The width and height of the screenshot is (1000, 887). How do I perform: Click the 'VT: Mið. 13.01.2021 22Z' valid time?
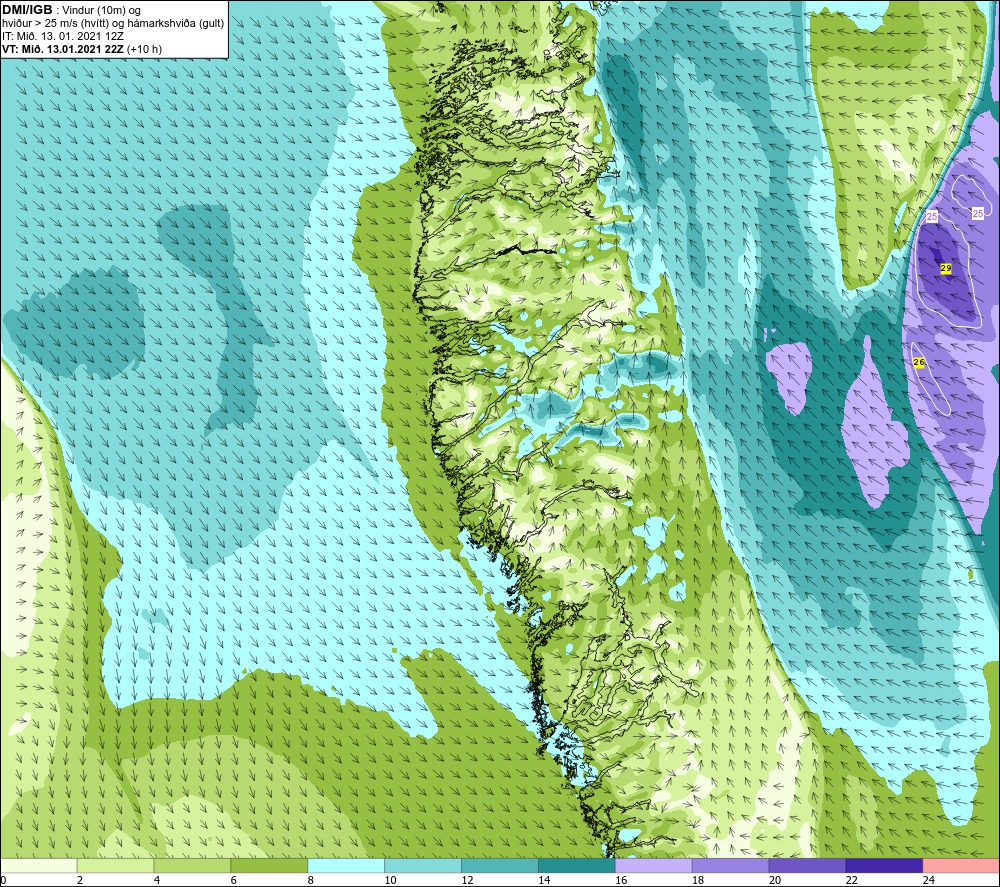63,49
